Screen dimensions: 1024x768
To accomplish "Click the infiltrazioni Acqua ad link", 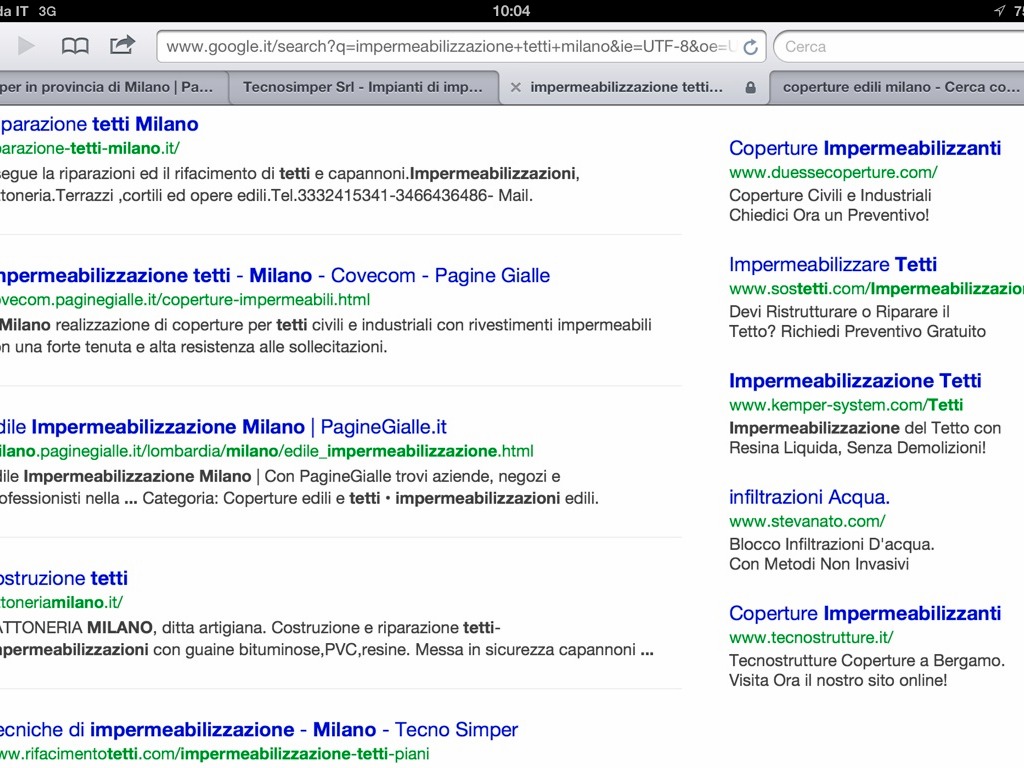I will 809,497.
